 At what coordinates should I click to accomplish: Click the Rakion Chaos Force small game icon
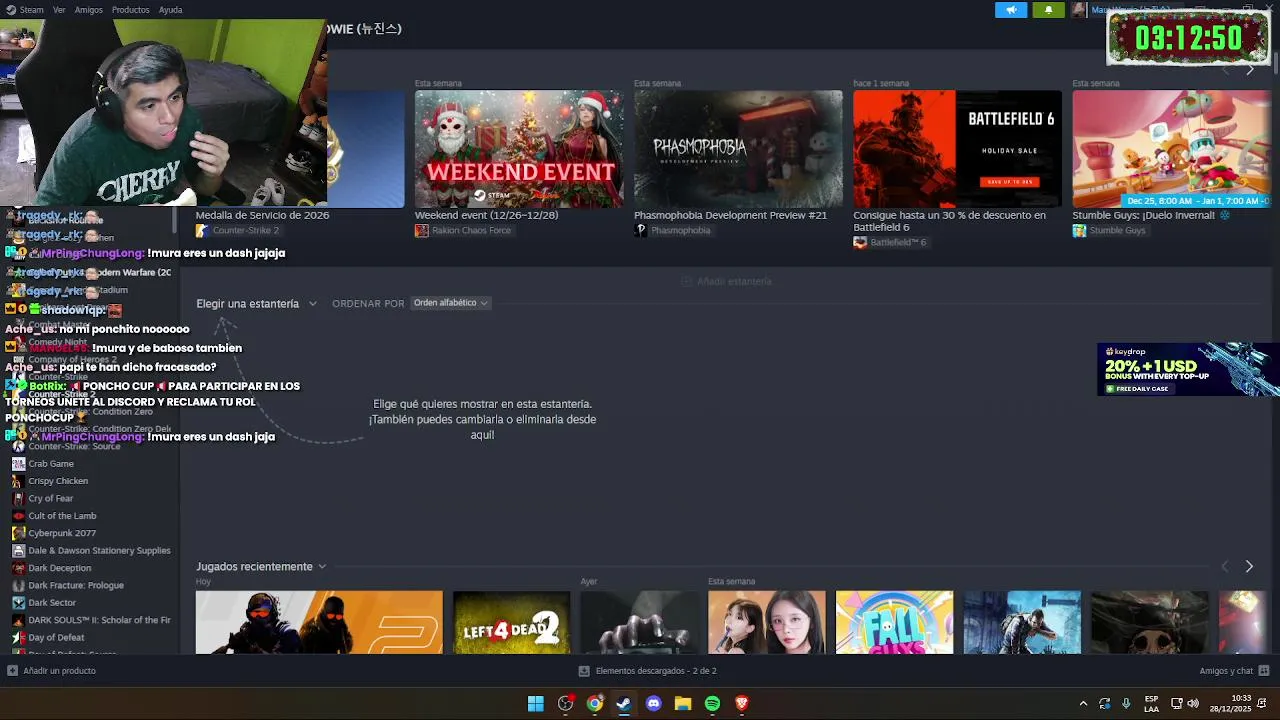[422, 231]
